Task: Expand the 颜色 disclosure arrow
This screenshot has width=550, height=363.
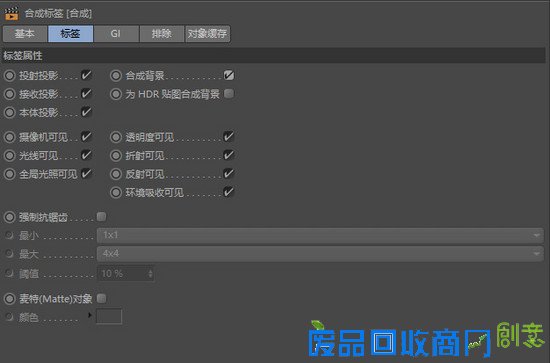Action: coord(89,315)
